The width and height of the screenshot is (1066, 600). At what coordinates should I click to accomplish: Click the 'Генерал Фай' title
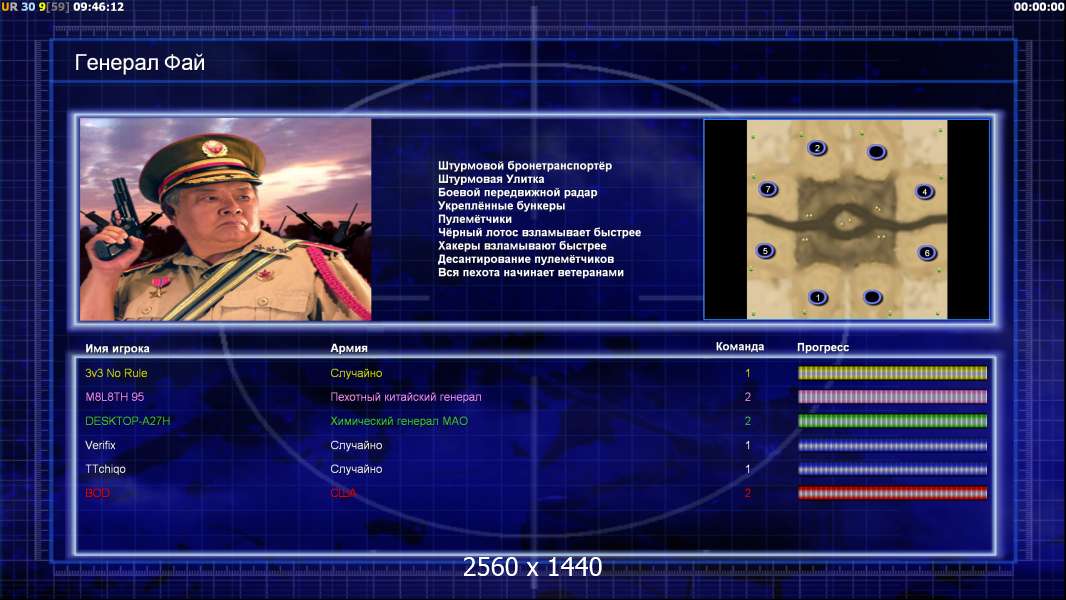tap(139, 63)
